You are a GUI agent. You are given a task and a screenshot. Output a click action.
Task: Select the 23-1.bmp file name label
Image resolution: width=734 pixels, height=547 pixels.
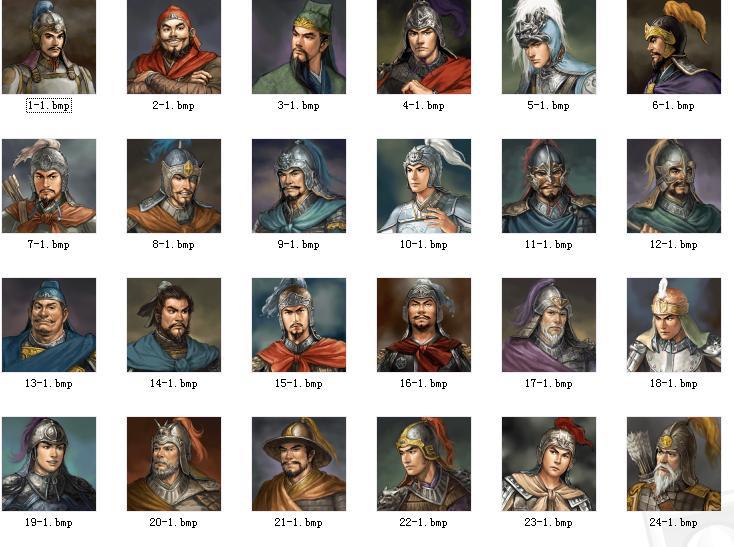click(x=549, y=523)
